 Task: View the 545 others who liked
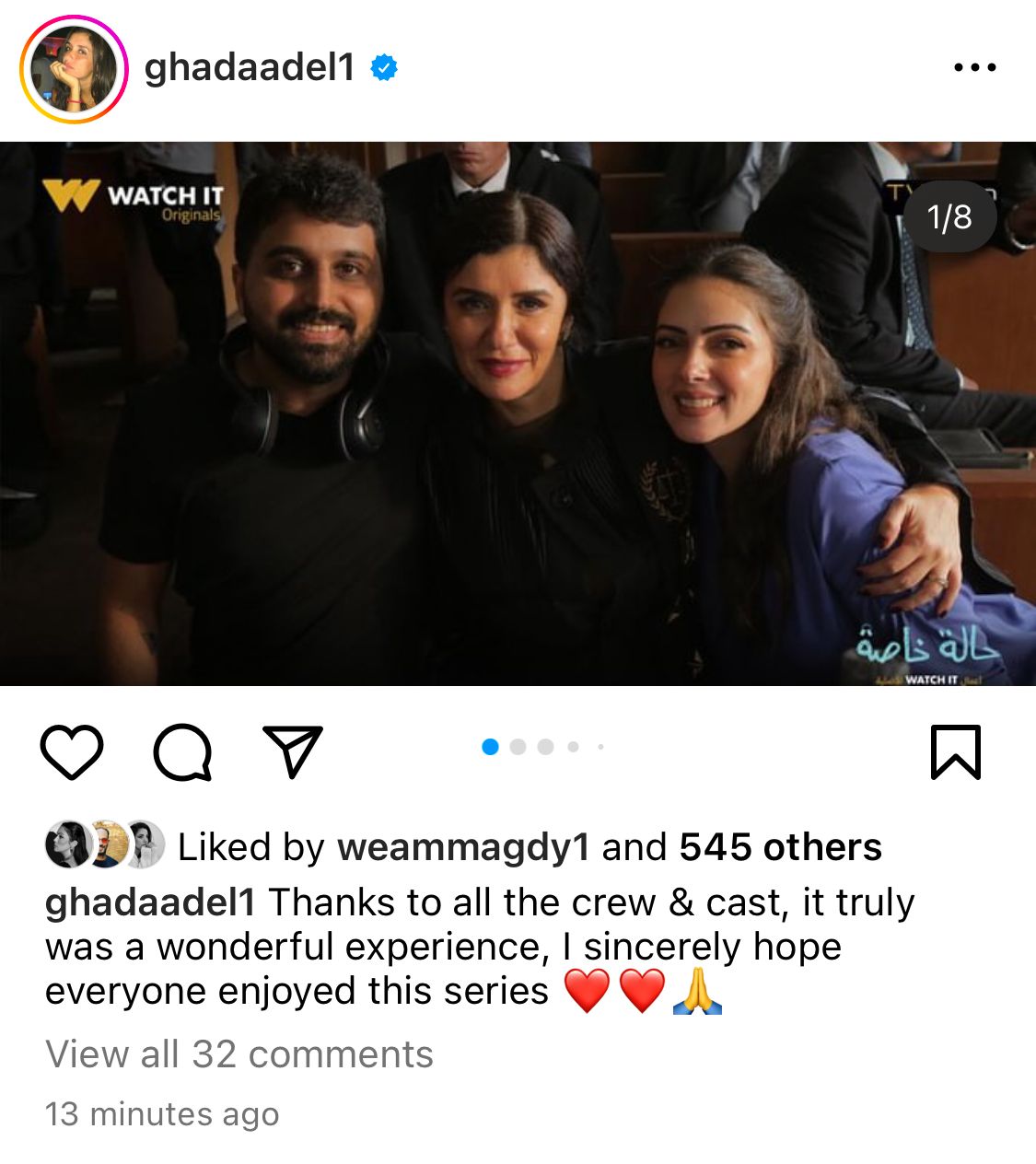tap(781, 847)
